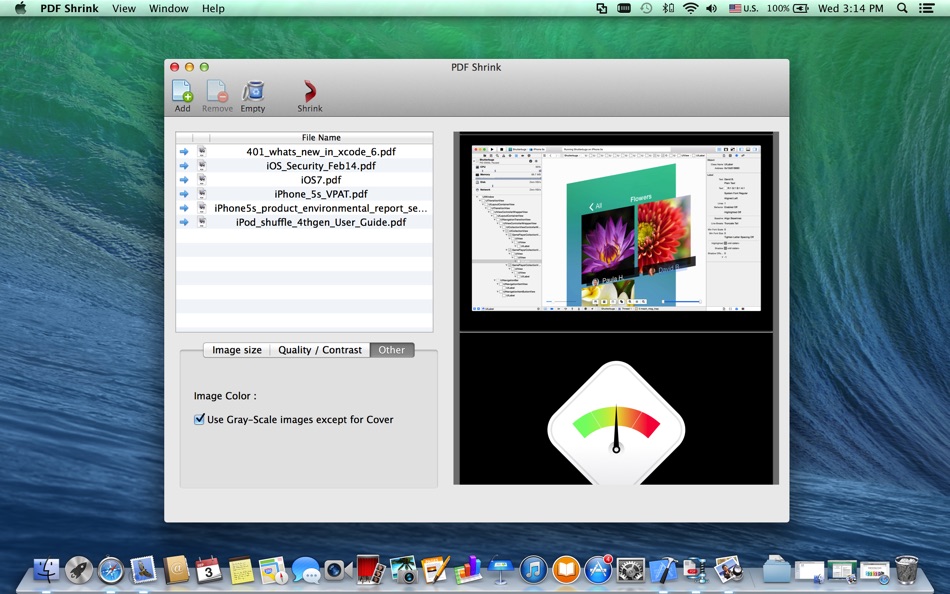Open Photo Booth from the Dock
Screen dimensions: 950x594
[370, 570]
